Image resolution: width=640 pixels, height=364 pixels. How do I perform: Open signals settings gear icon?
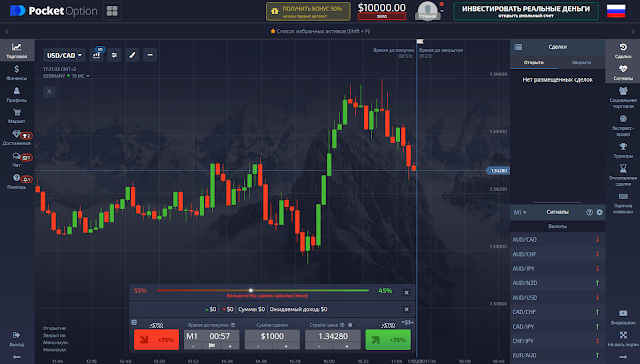pos(599,212)
